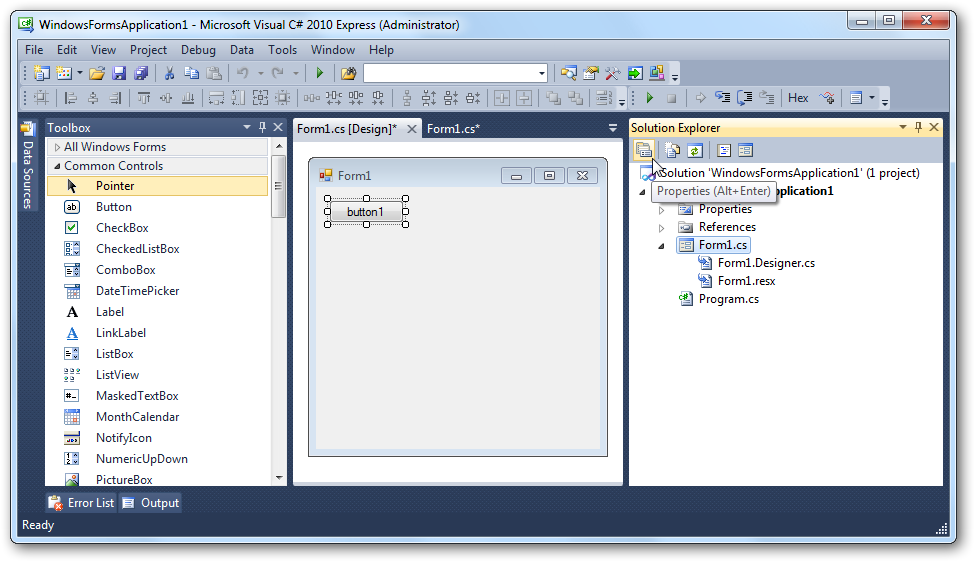The image size is (975, 562).
Task: Click the Cut scissors icon
Action: 169,73
